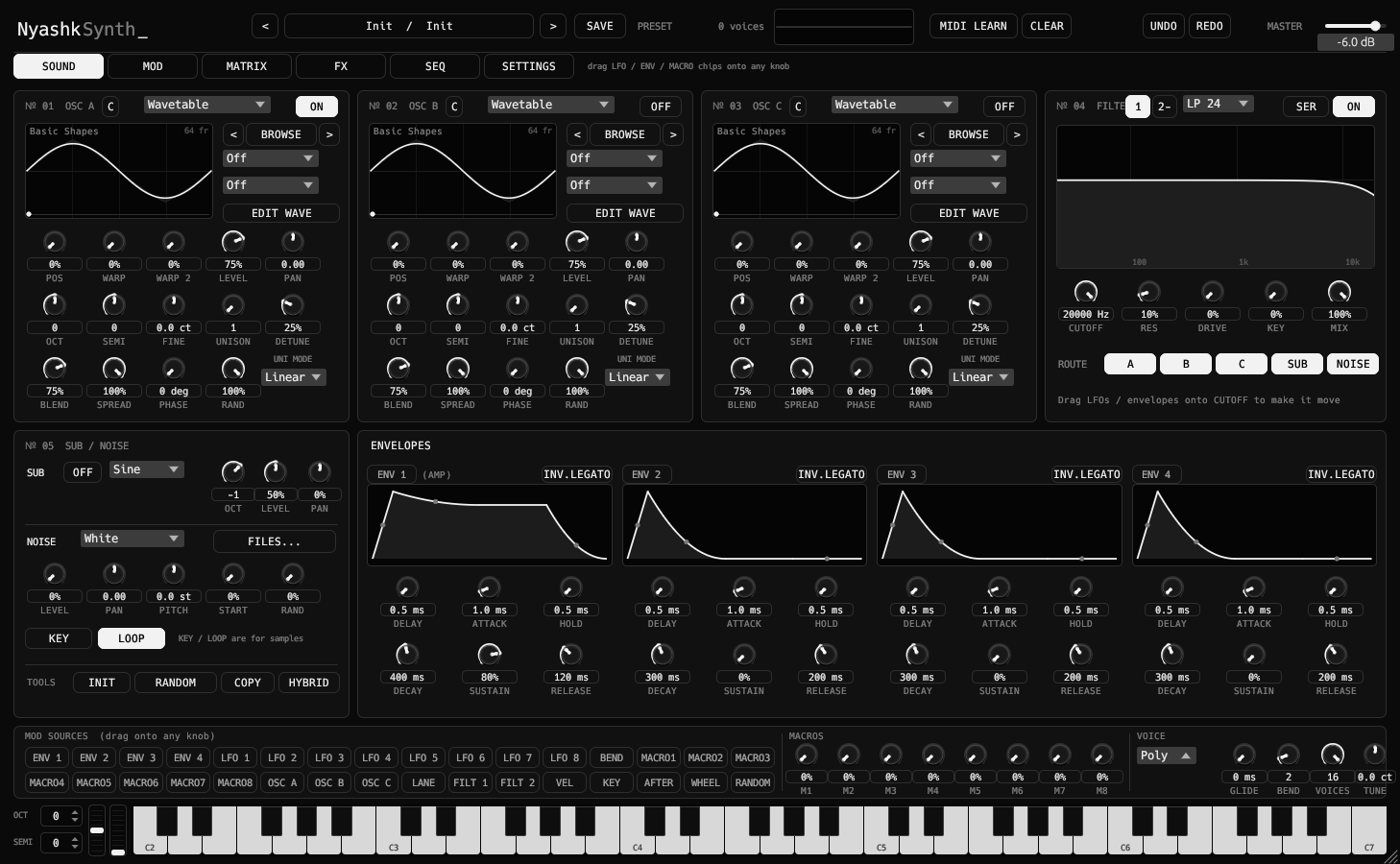The width and height of the screenshot is (1400, 864).
Task: Click the Init / Init preset name field
Action: pyautogui.click(x=409, y=26)
